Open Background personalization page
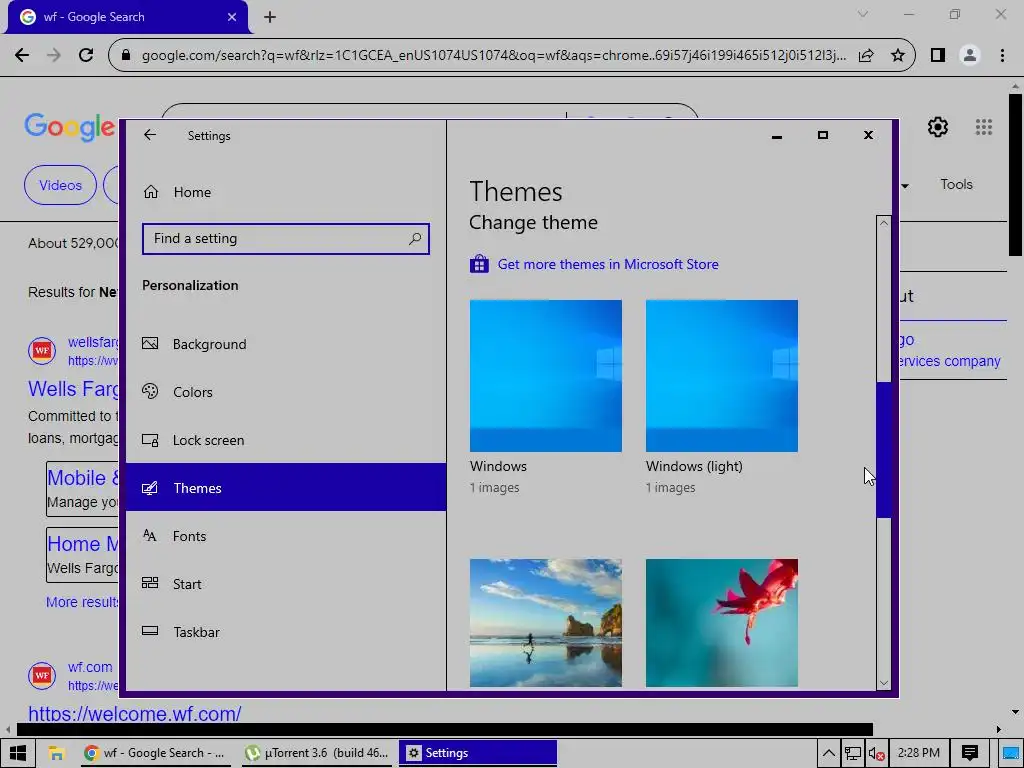The height and width of the screenshot is (768, 1024). 285,344
